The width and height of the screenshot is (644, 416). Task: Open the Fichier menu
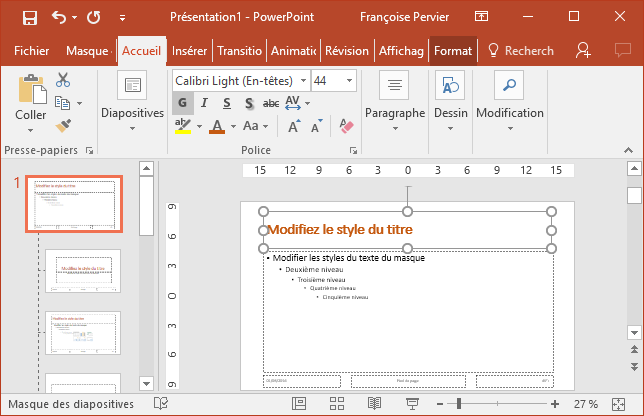click(32, 50)
